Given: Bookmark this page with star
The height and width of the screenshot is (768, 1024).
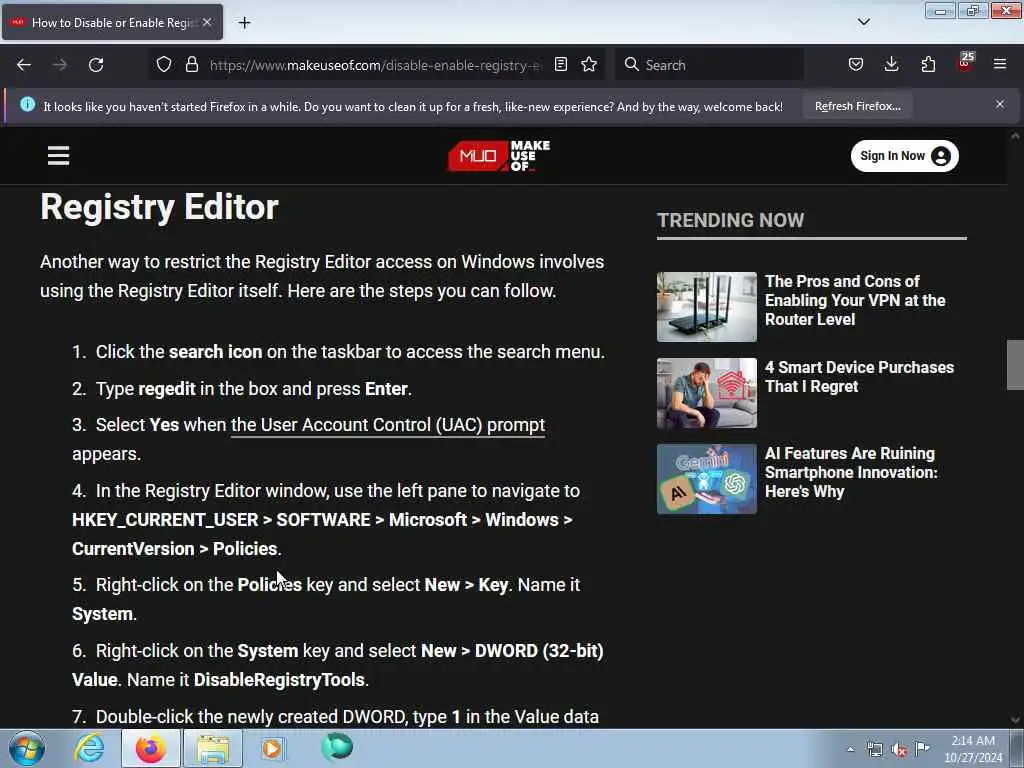Looking at the screenshot, I should [x=589, y=65].
